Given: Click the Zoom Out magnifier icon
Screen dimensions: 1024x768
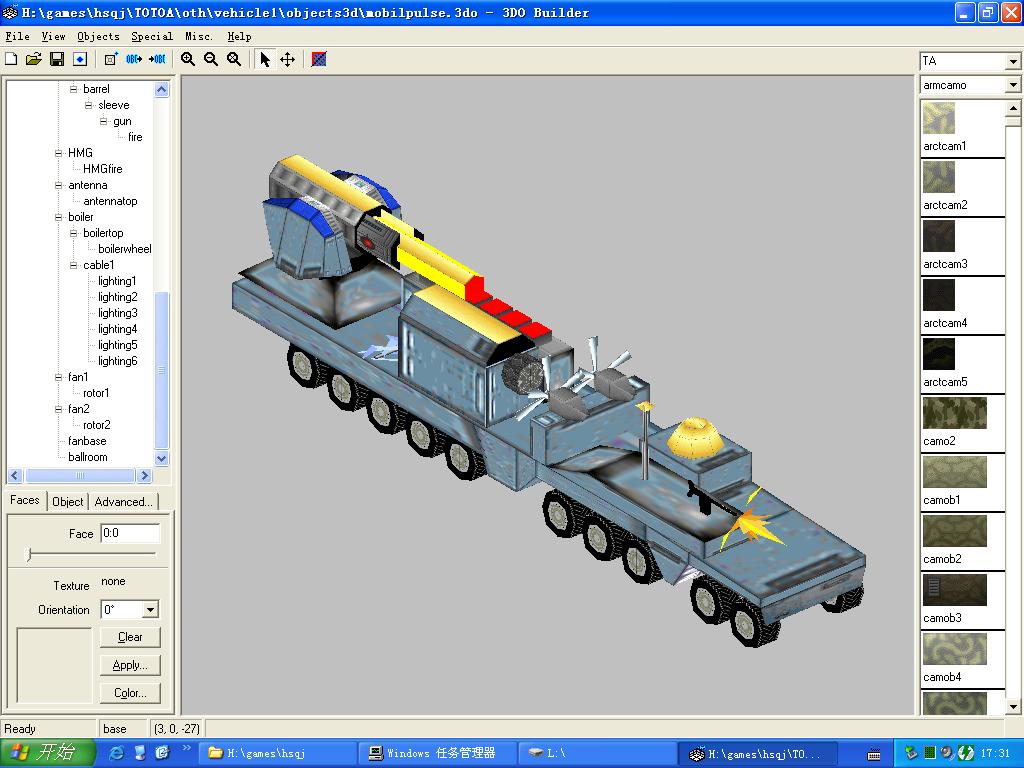Looking at the screenshot, I should pos(211,59).
